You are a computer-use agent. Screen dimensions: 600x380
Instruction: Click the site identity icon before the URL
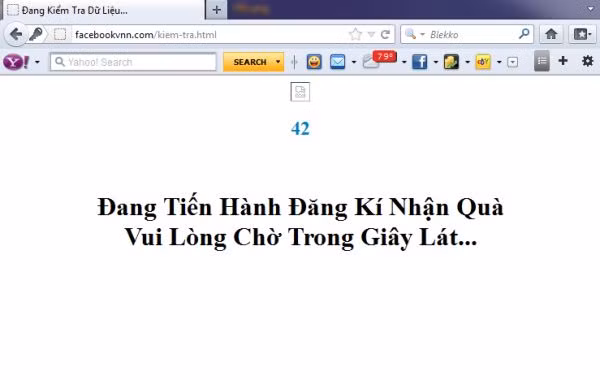point(60,34)
